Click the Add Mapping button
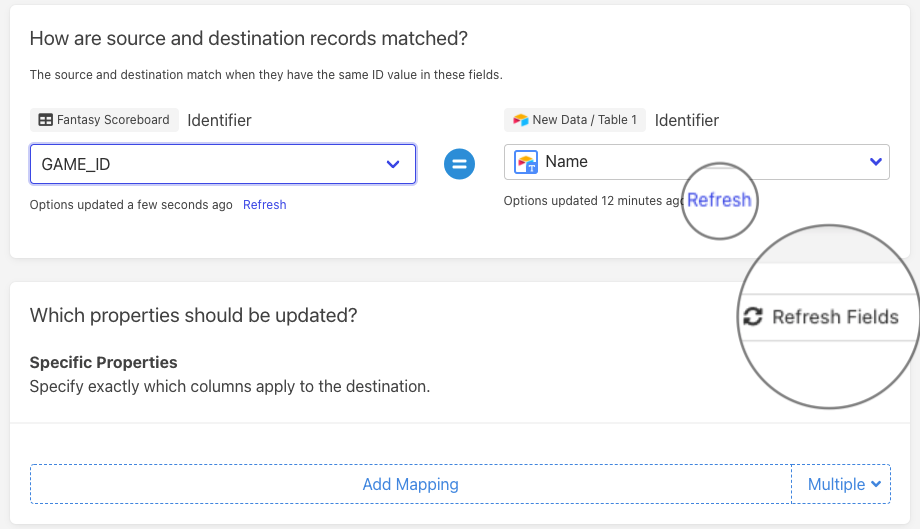This screenshot has width=920, height=529. tap(410, 484)
